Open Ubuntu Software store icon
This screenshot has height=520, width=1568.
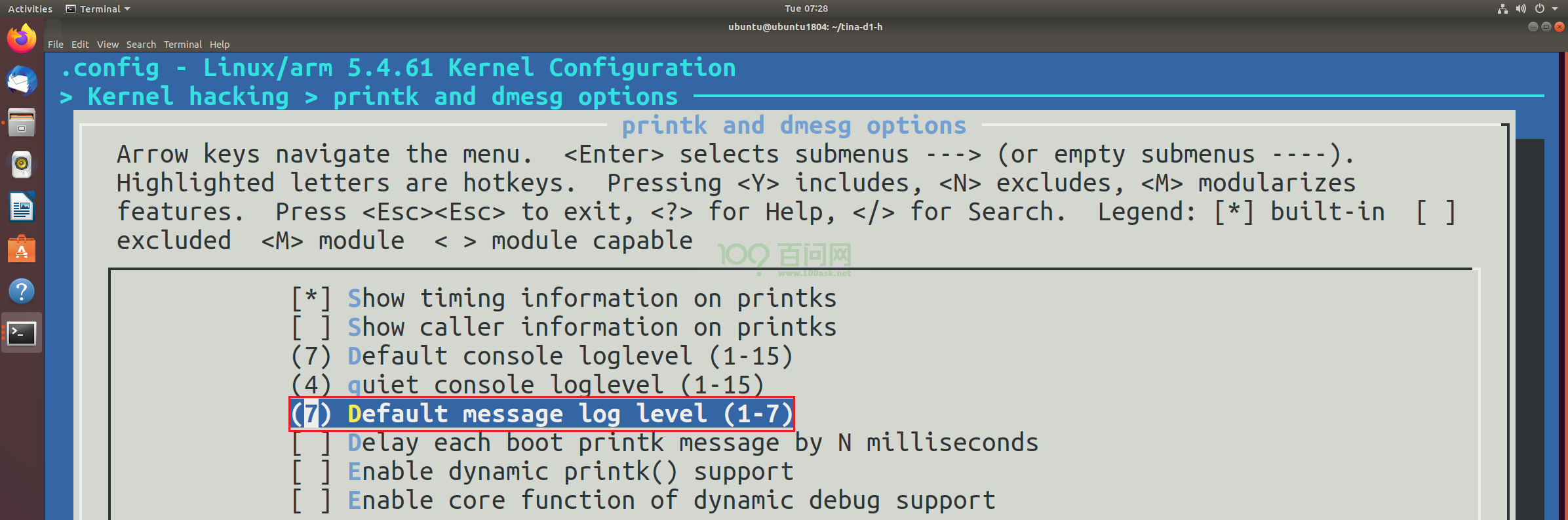point(22,250)
